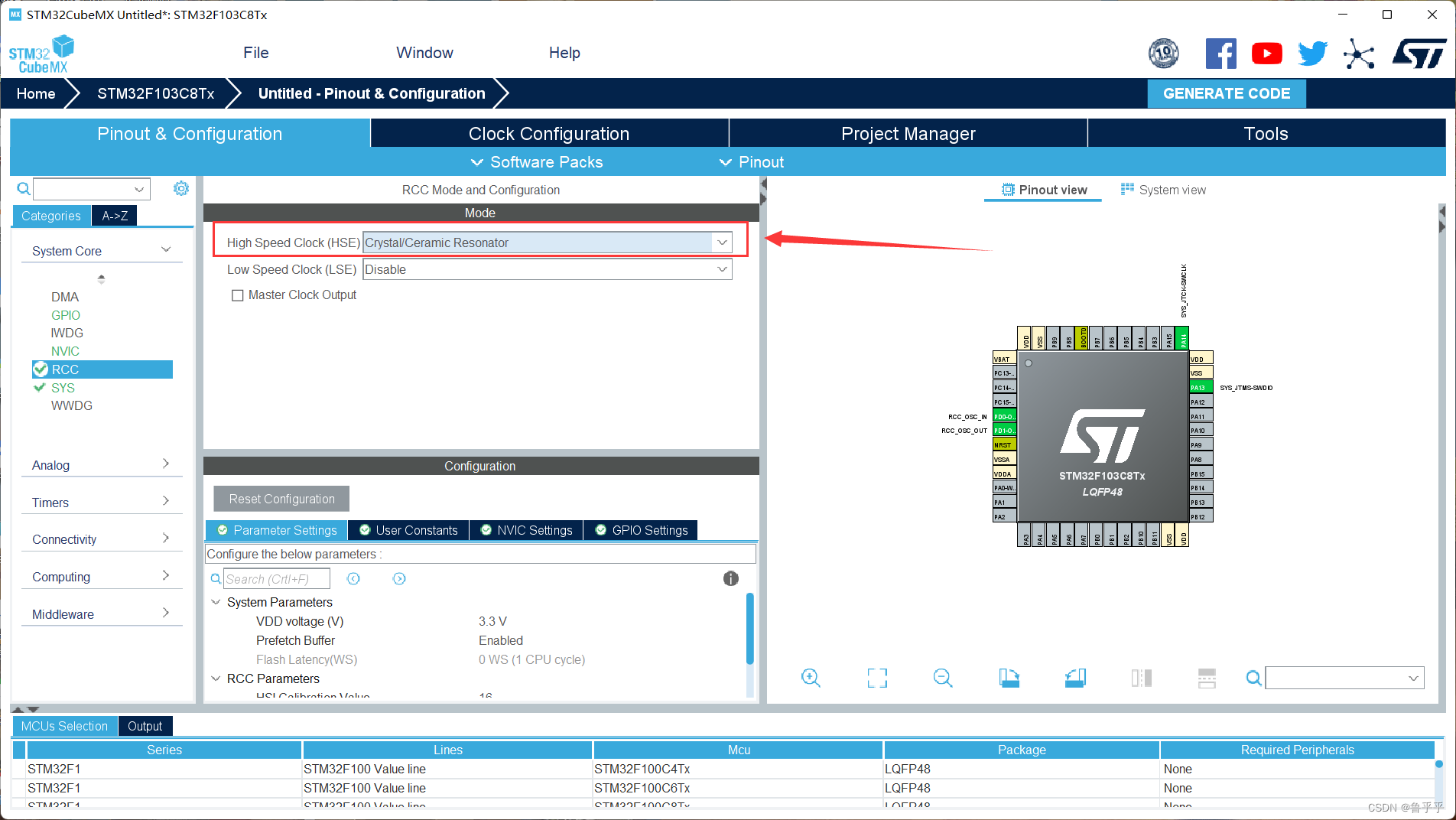Expand the Connectivity category
Screen dimensions: 1456x820
(x=166, y=539)
